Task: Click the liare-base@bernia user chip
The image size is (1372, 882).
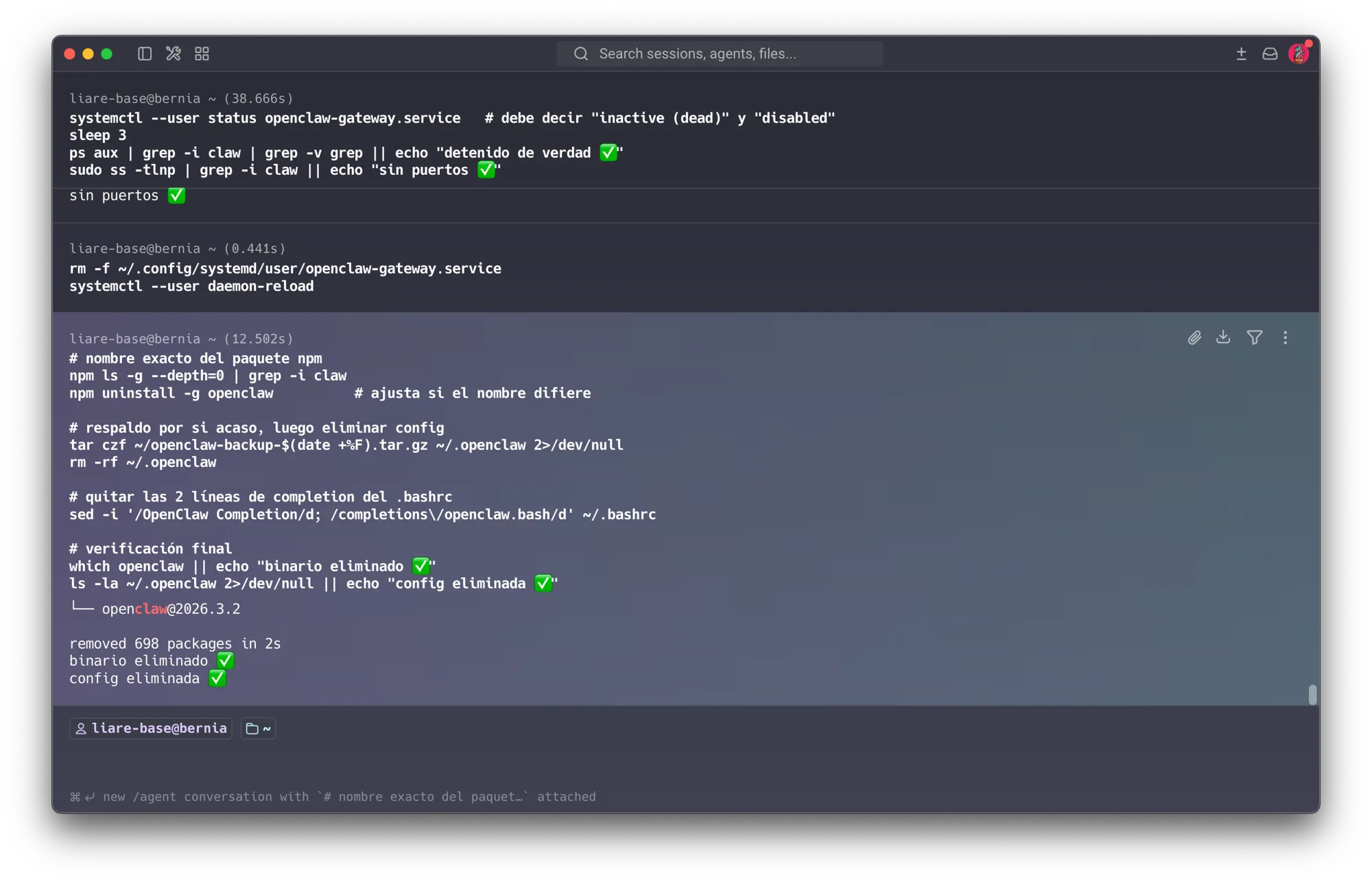Action: 151,728
